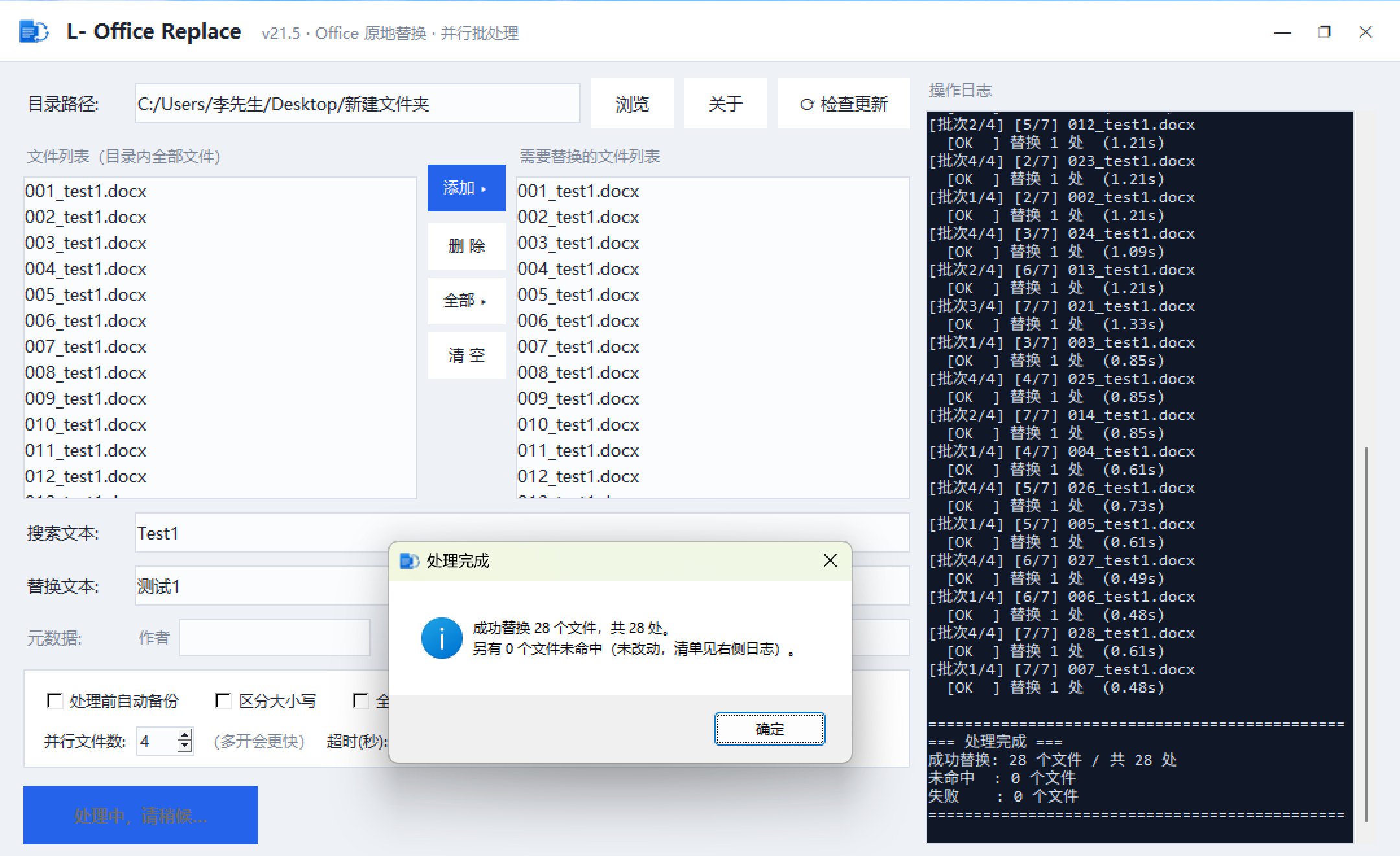Image resolution: width=1400 pixels, height=856 pixels.
Task: Decrease 并行文件数 with down arrow
Action: tap(185, 746)
